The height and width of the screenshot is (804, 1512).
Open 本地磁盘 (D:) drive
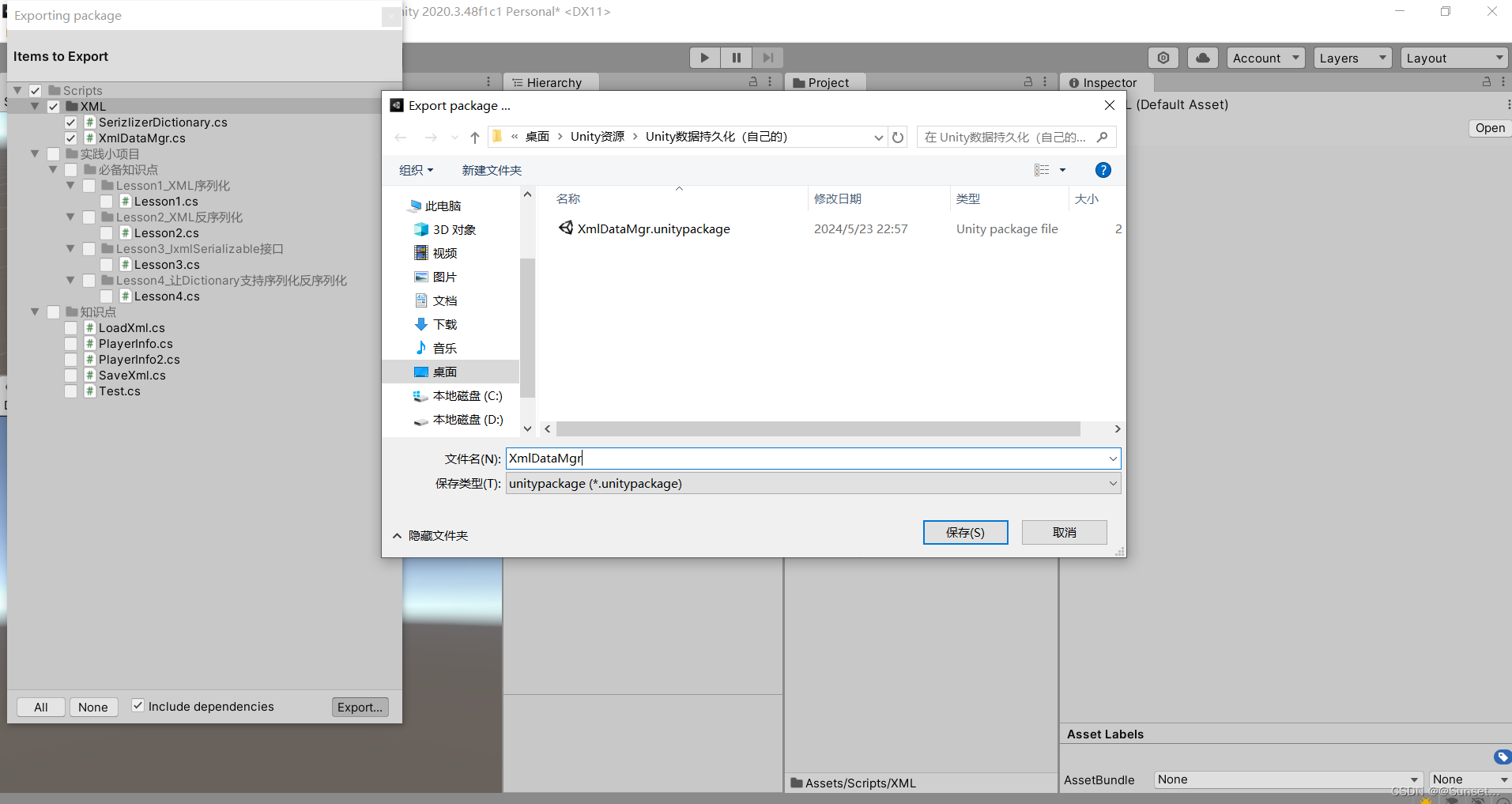(458, 420)
